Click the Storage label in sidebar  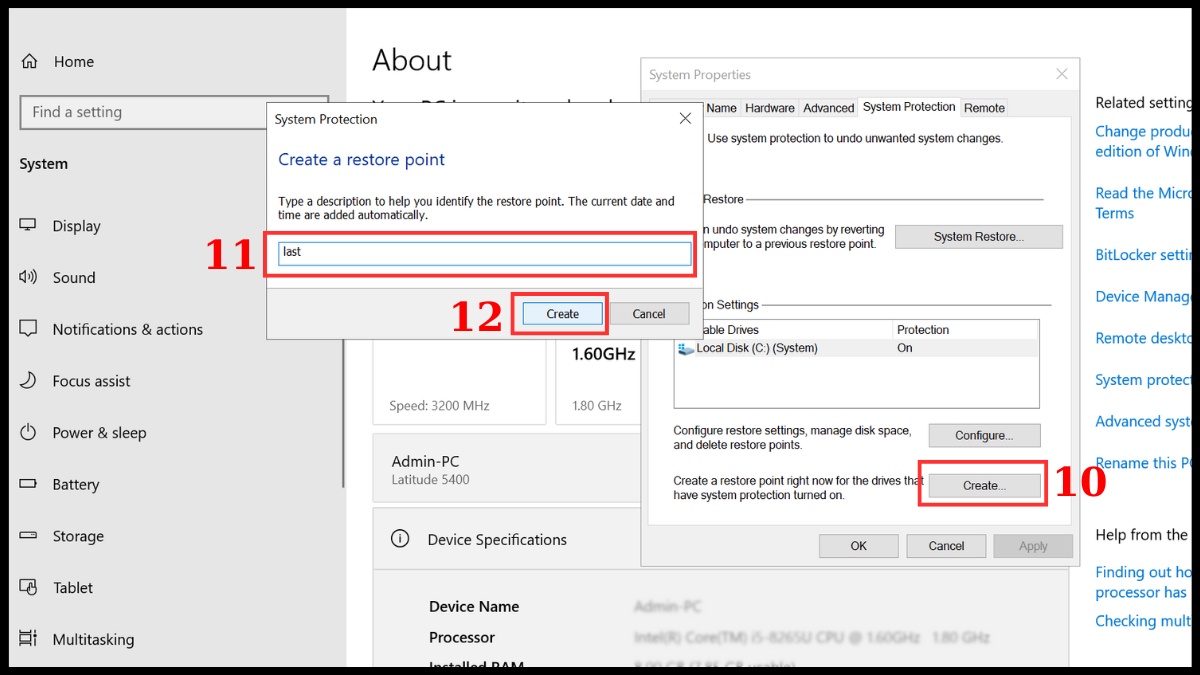(x=78, y=536)
